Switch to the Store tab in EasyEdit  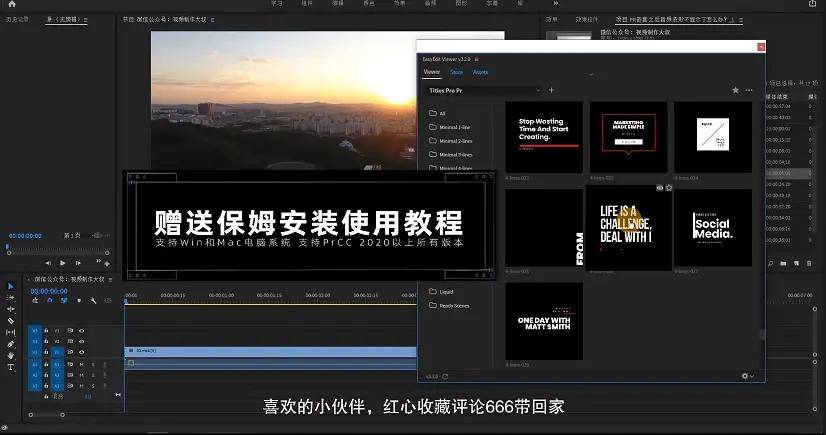[x=456, y=72]
